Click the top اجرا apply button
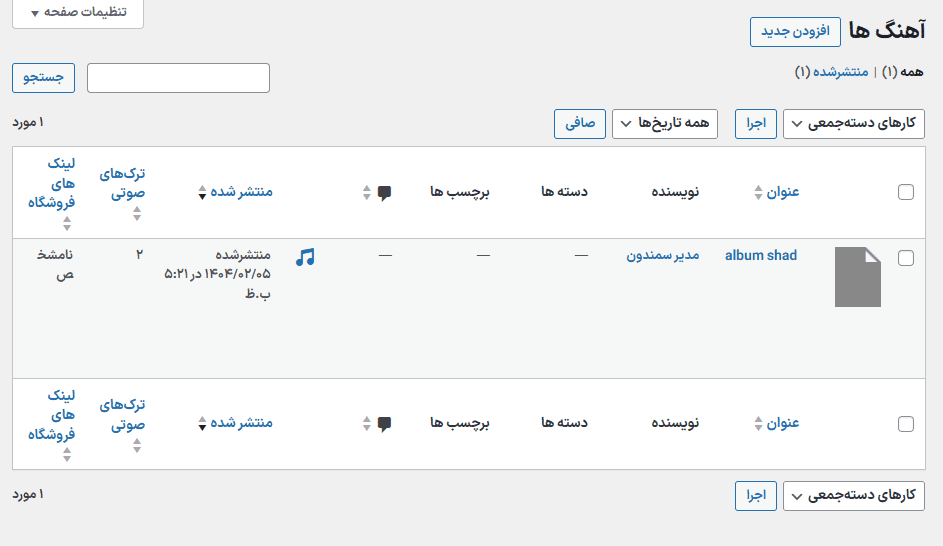 point(756,124)
